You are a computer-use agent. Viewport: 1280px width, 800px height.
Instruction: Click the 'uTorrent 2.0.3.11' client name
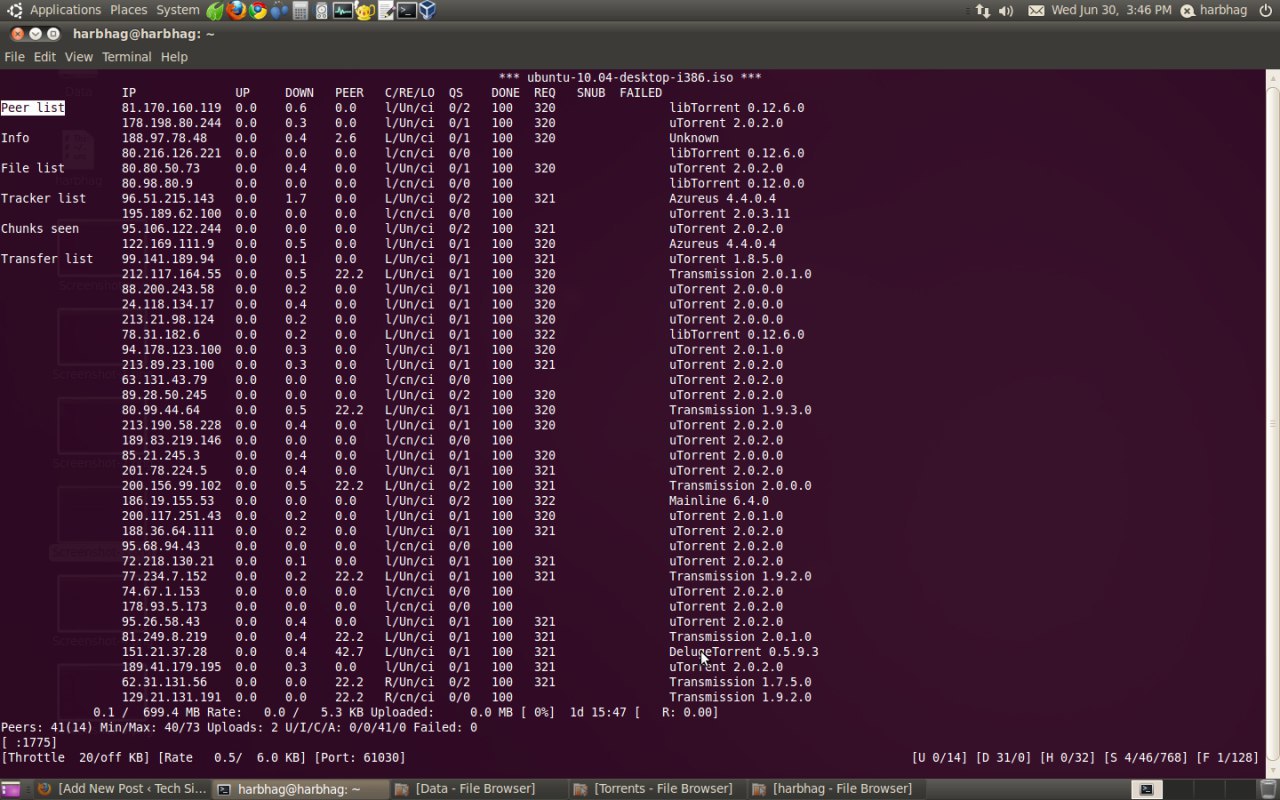730,213
